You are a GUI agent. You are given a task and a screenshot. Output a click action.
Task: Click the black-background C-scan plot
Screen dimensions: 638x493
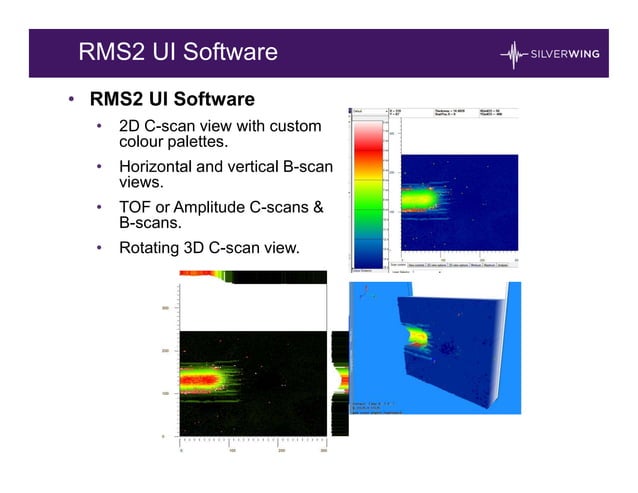tap(253, 384)
